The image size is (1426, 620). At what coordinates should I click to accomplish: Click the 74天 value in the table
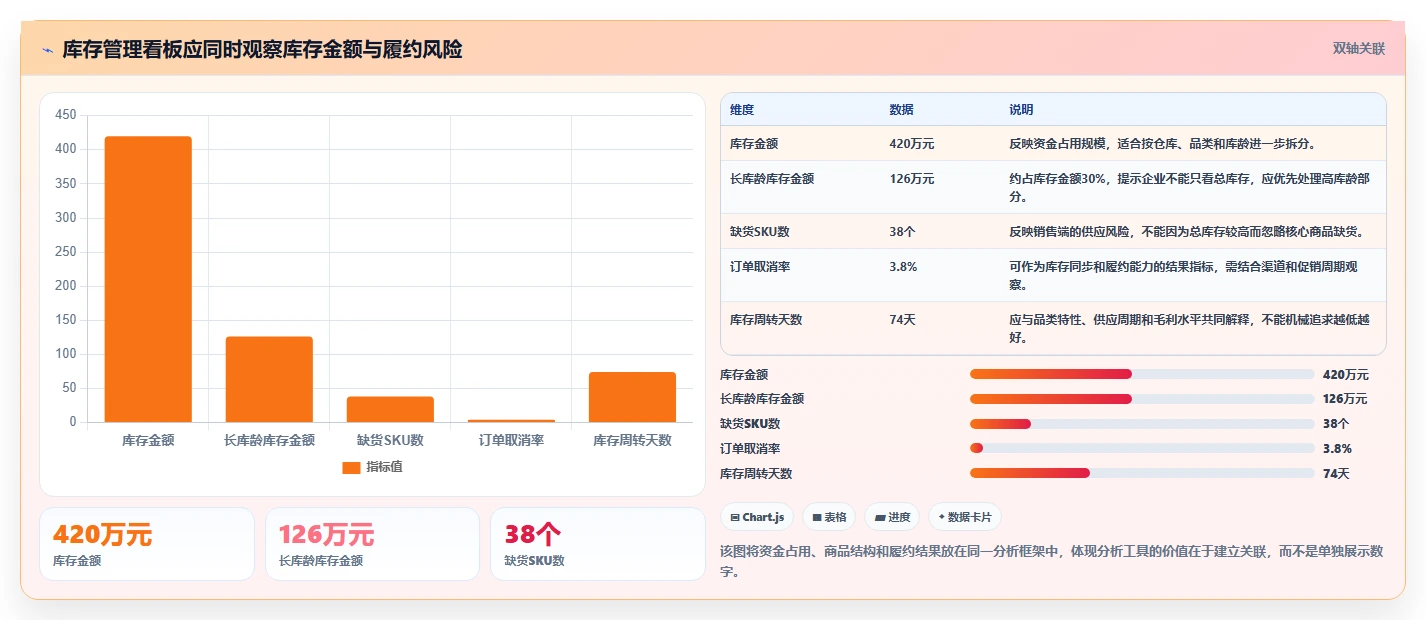click(902, 320)
